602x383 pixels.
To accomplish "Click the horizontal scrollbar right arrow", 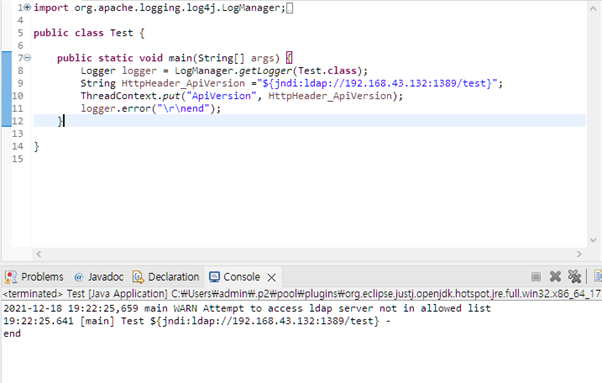I will pyautogui.click(x=579, y=254).
